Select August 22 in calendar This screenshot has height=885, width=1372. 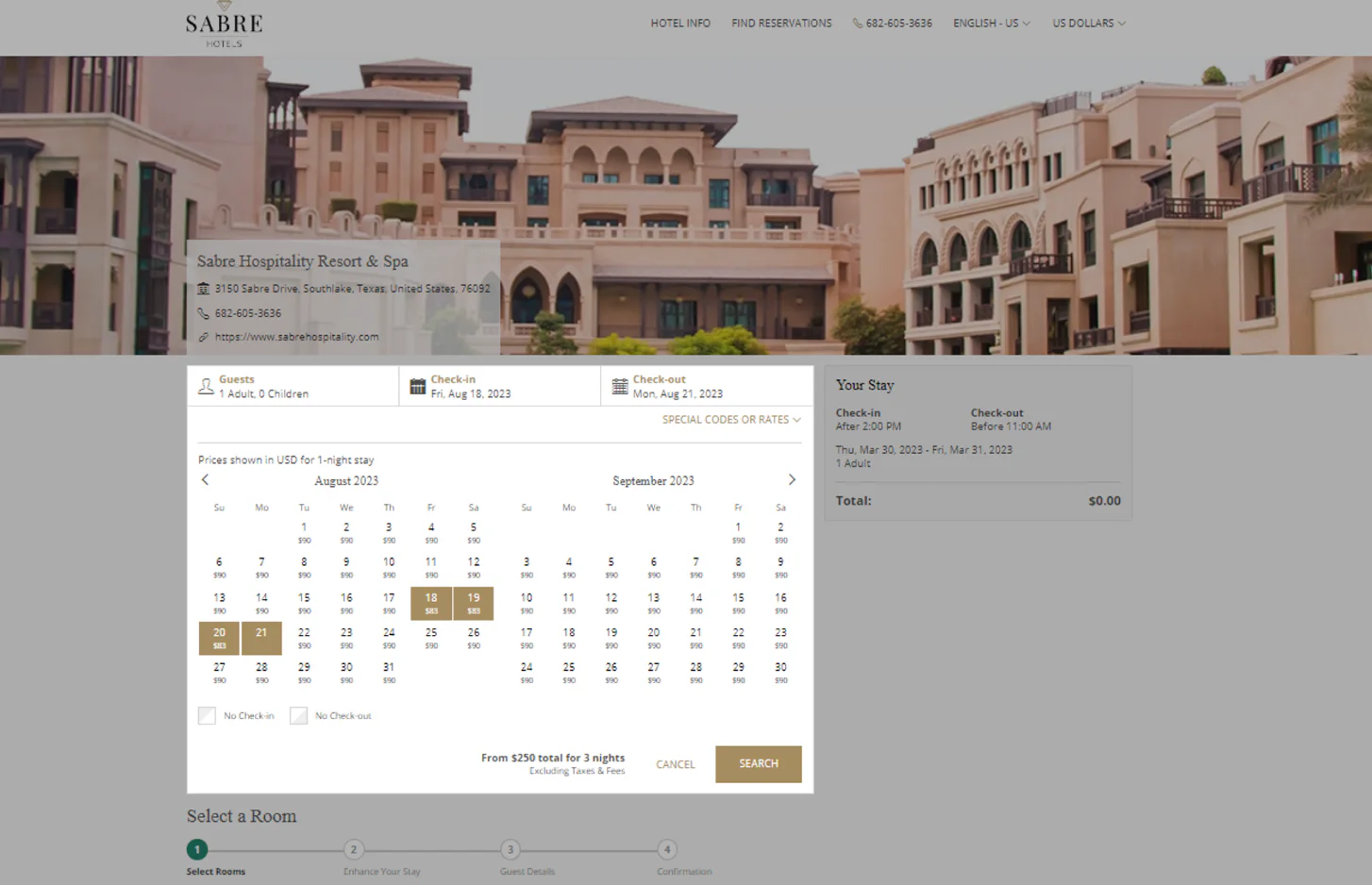(304, 639)
